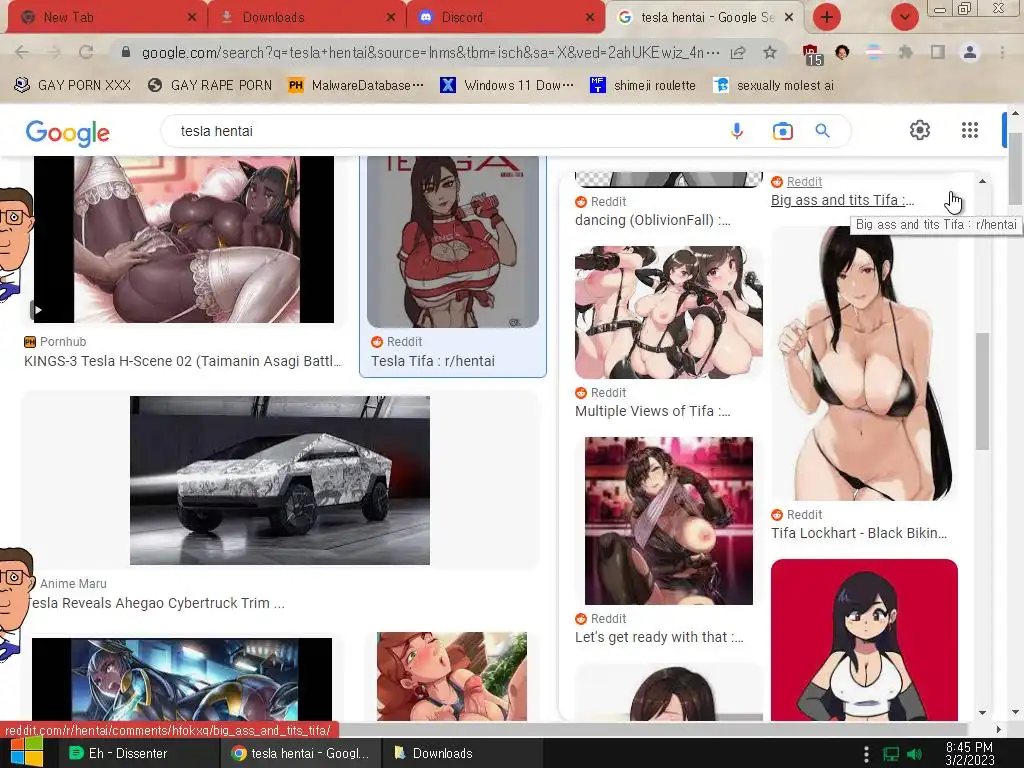
Task: Open the Windows 11 Dow… bookmark
Action: [x=507, y=85]
